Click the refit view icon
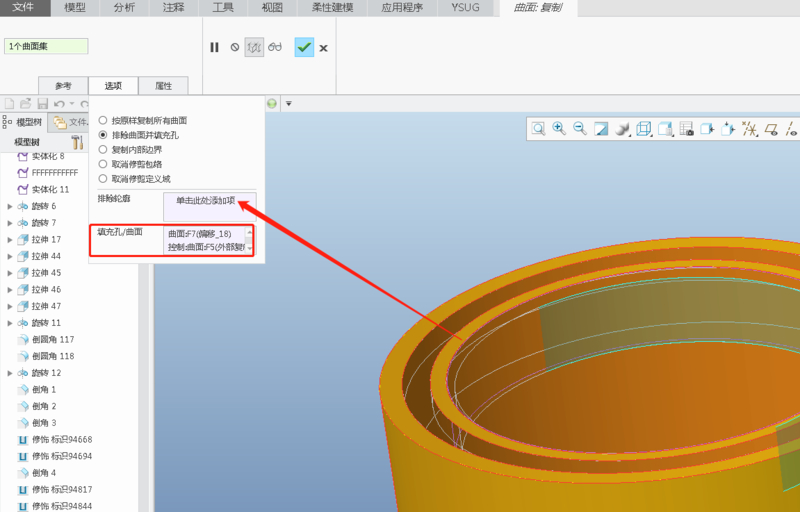 pos(538,128)
